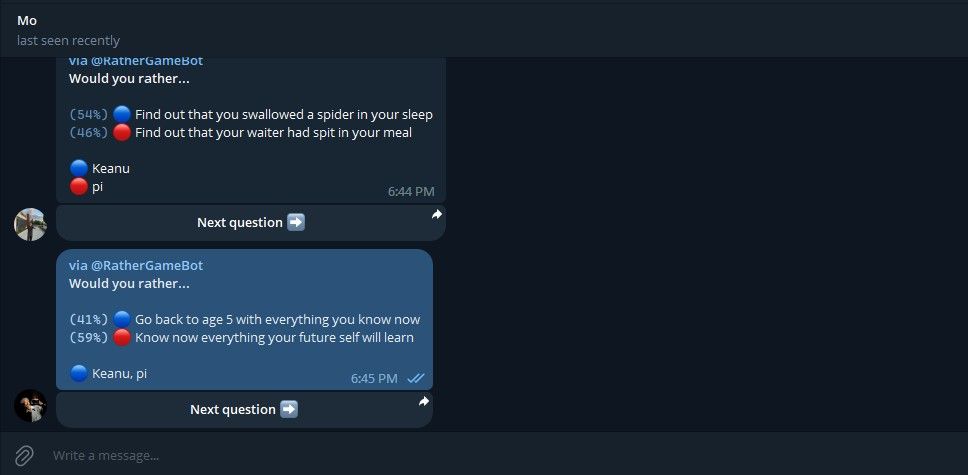The image size is (968, 475).
Task: Click the red circle next to pi voter
Action: [x=78, y=187]
